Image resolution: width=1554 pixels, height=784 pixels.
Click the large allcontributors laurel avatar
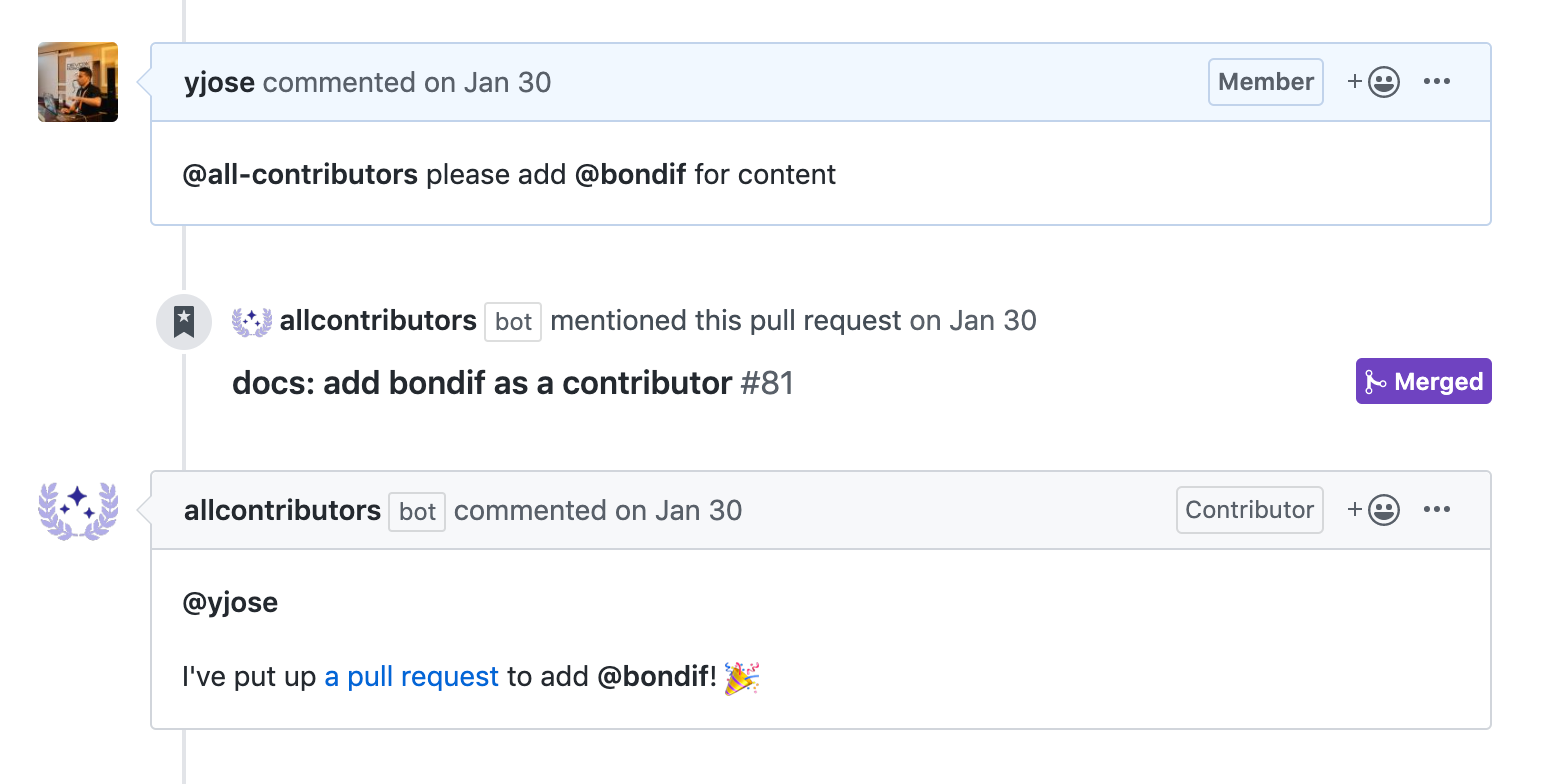click(78, 510)
